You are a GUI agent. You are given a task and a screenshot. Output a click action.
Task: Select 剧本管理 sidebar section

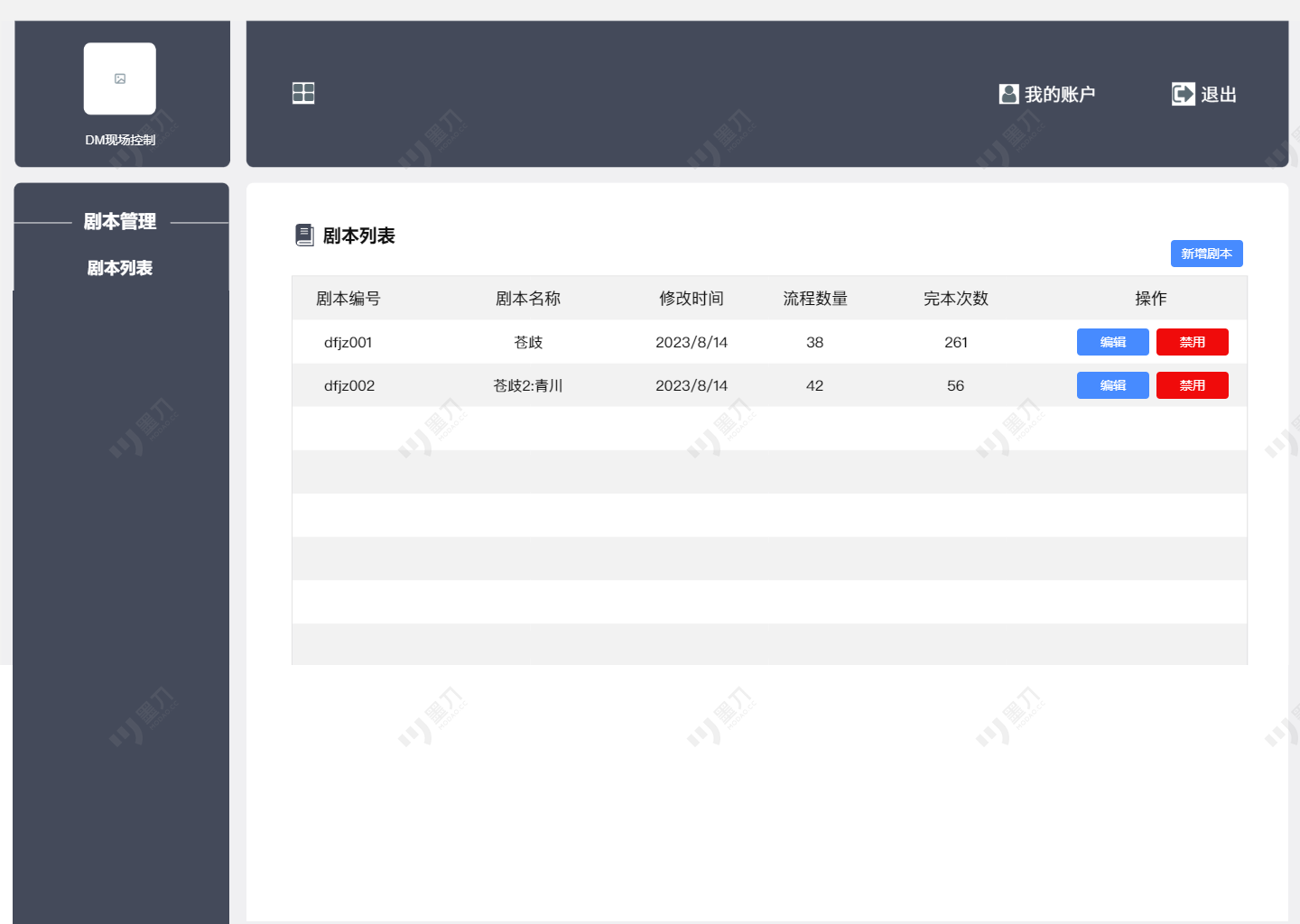click(120, 221)
